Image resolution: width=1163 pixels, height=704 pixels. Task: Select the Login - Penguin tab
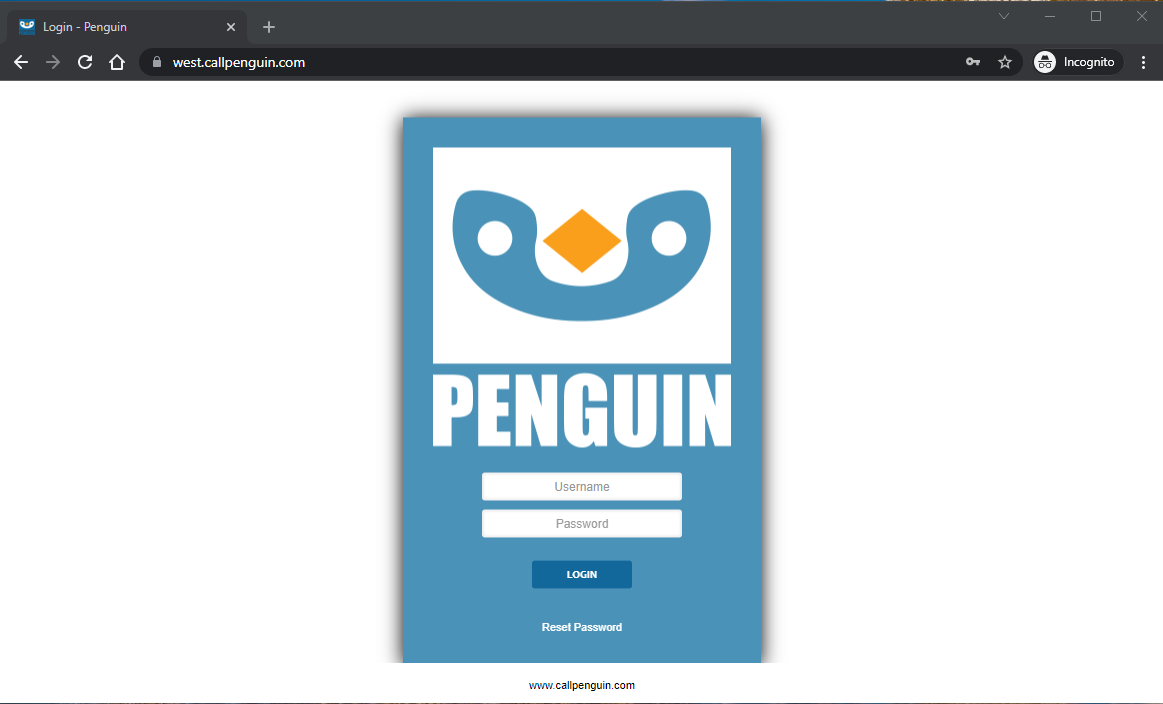pos(127,27)
